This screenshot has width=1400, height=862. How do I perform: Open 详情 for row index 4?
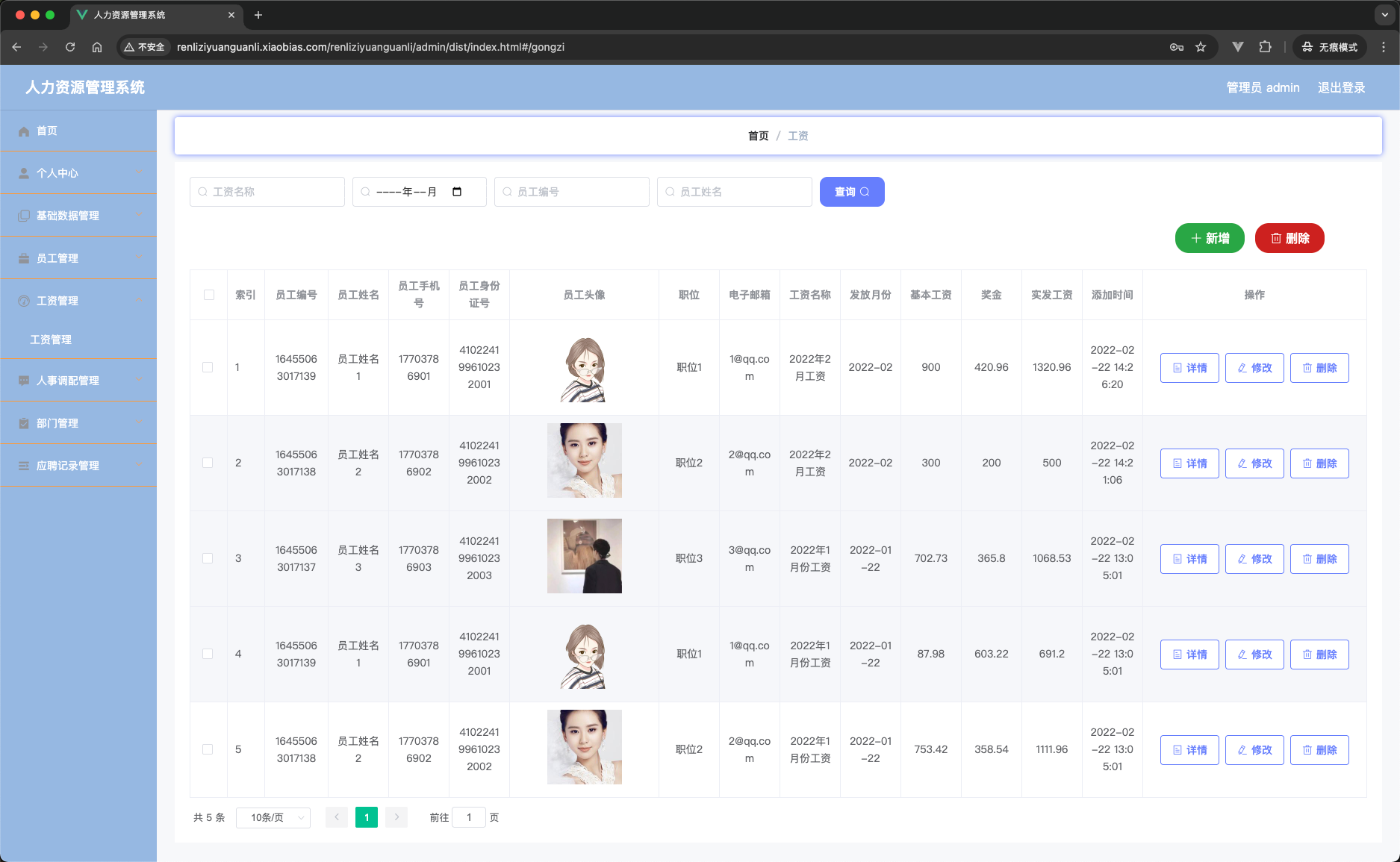pyautogui.click(x=1189, y=655)
